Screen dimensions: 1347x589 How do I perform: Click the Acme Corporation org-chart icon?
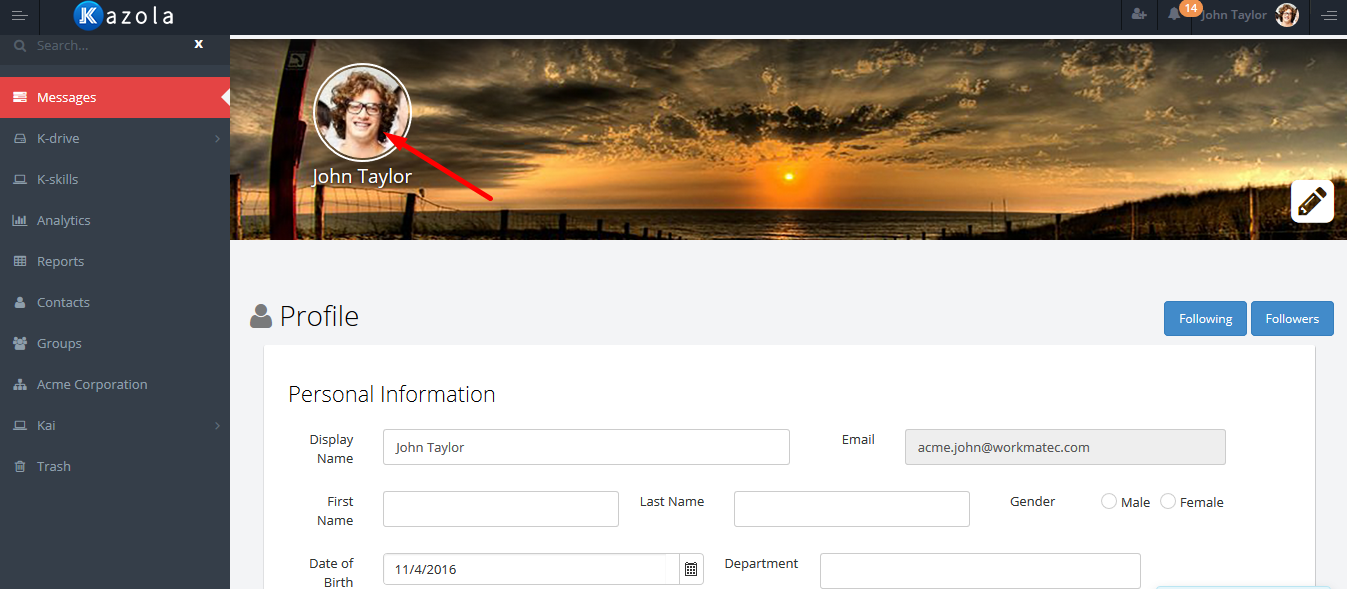19,384
